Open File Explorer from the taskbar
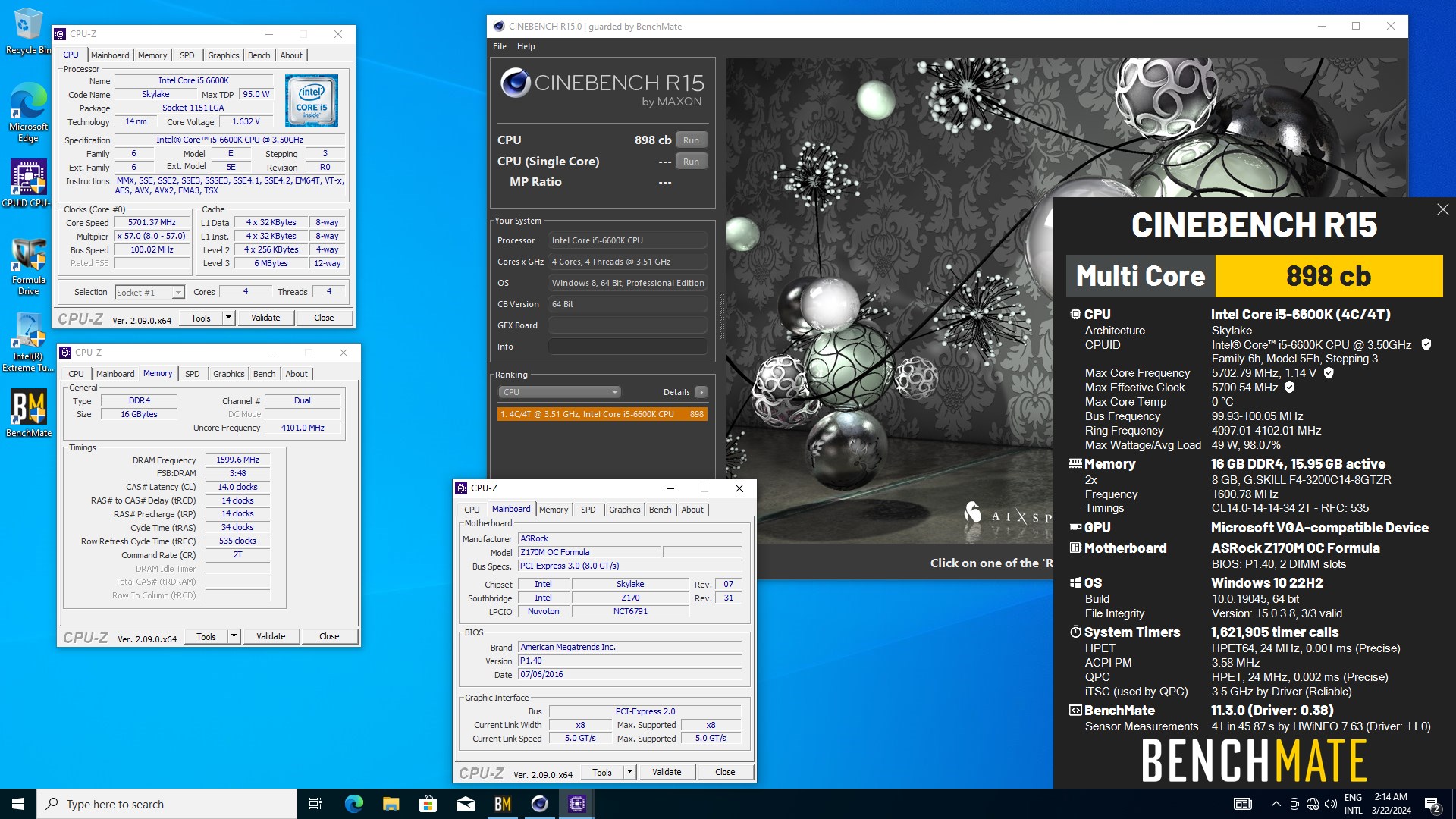The image size is (1456, 819). [x=391, y=804]
